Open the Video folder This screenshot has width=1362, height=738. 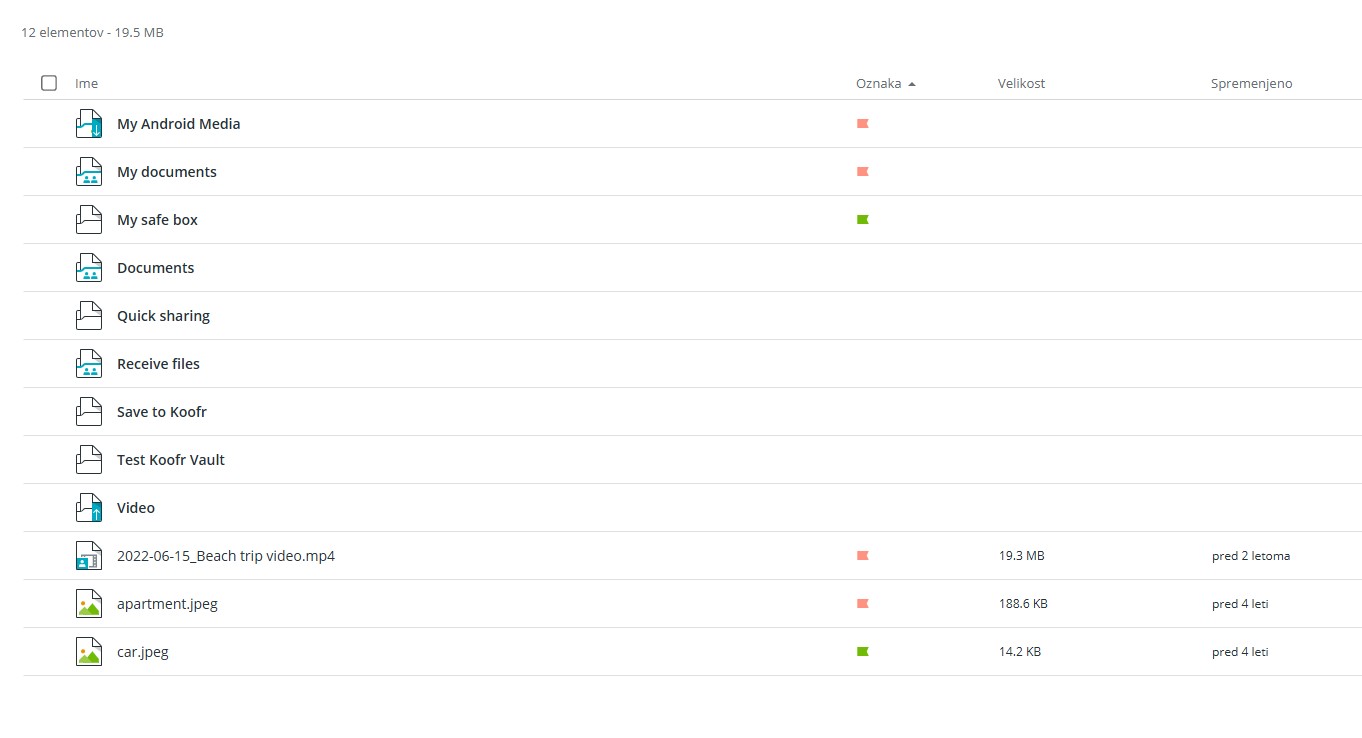pos(136,508)
